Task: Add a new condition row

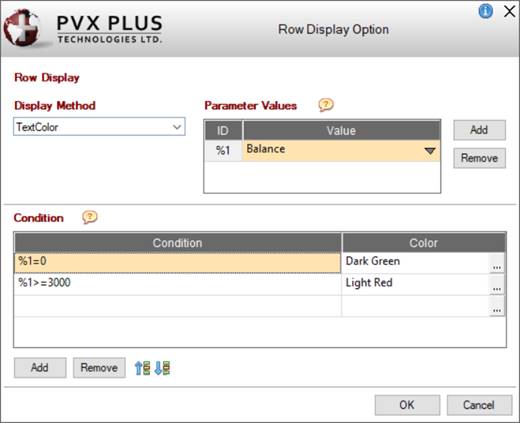Action: point(40,368)
